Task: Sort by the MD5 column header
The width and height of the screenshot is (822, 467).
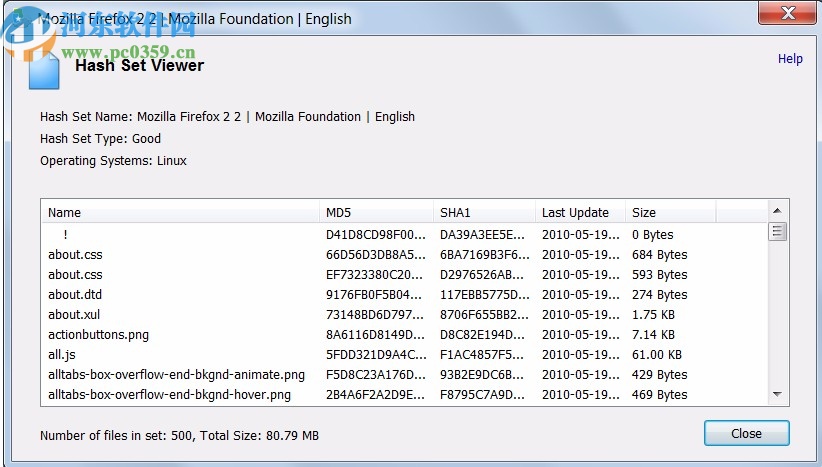Action: (x=376, y=212)
